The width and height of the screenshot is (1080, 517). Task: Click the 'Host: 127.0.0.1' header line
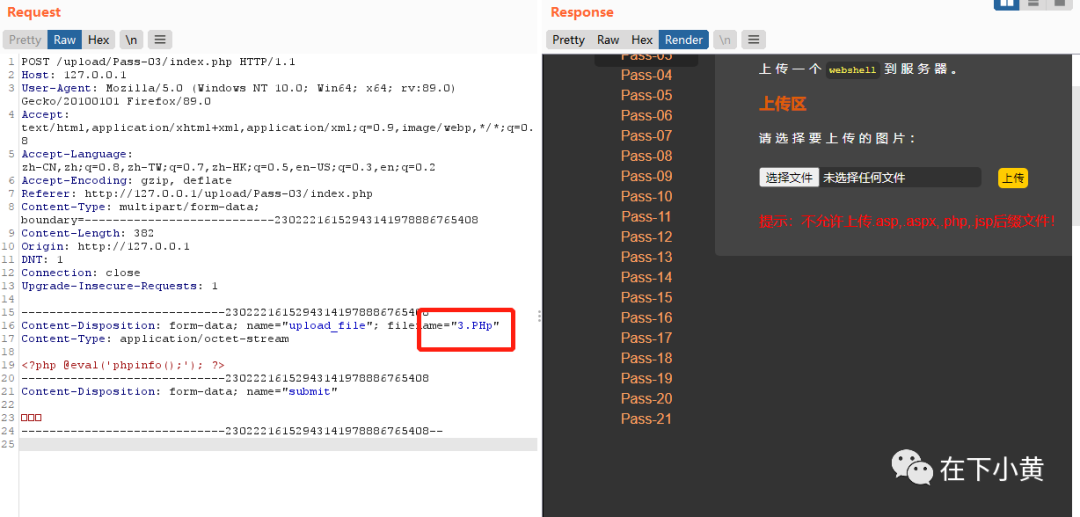click(x=74, y=75)
